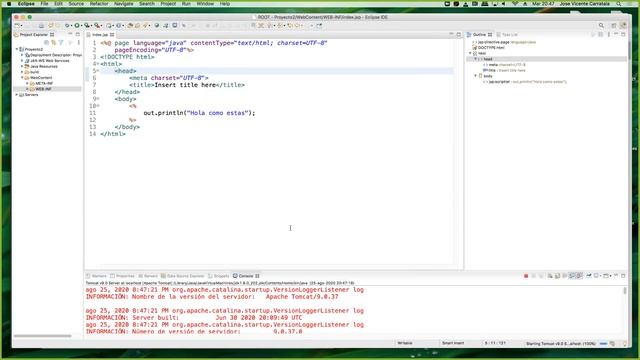640x360 pixels.
Task: Expand the Servers project node
Action: (17, 95)
